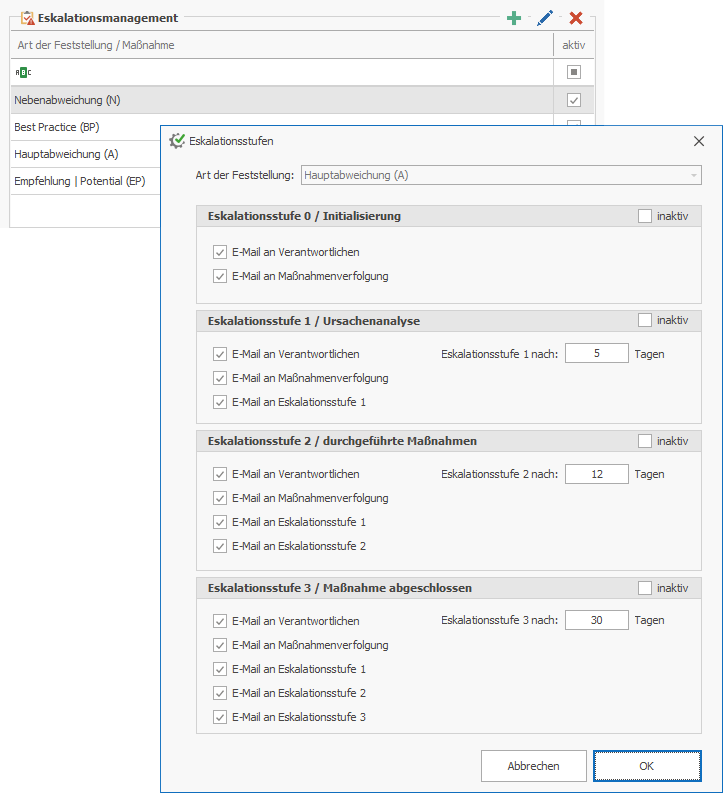Image resolution: width=723 pixels, height=793 pixels.
Task: Uncheck E-Mail an Eskalationsstufe 1 in Eskalationsstufe 2 section
Action: click(x=220, y=522)
